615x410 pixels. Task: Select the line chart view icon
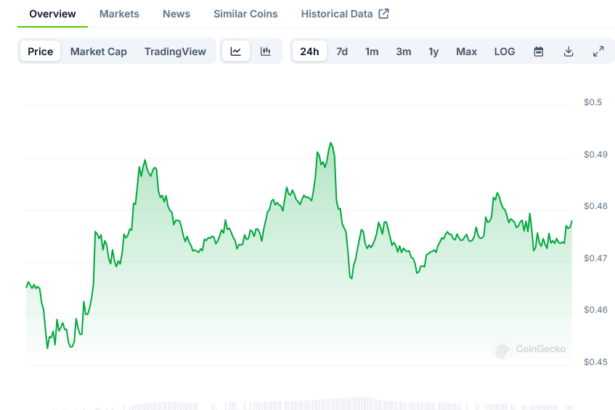click(236, 51)
